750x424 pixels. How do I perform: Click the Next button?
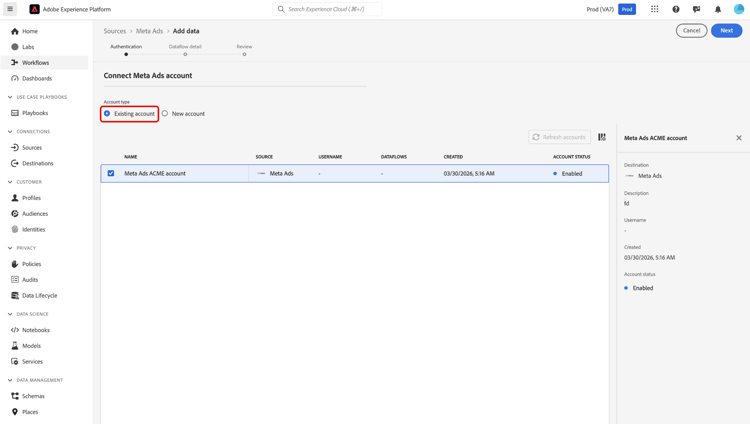[726, 31]
